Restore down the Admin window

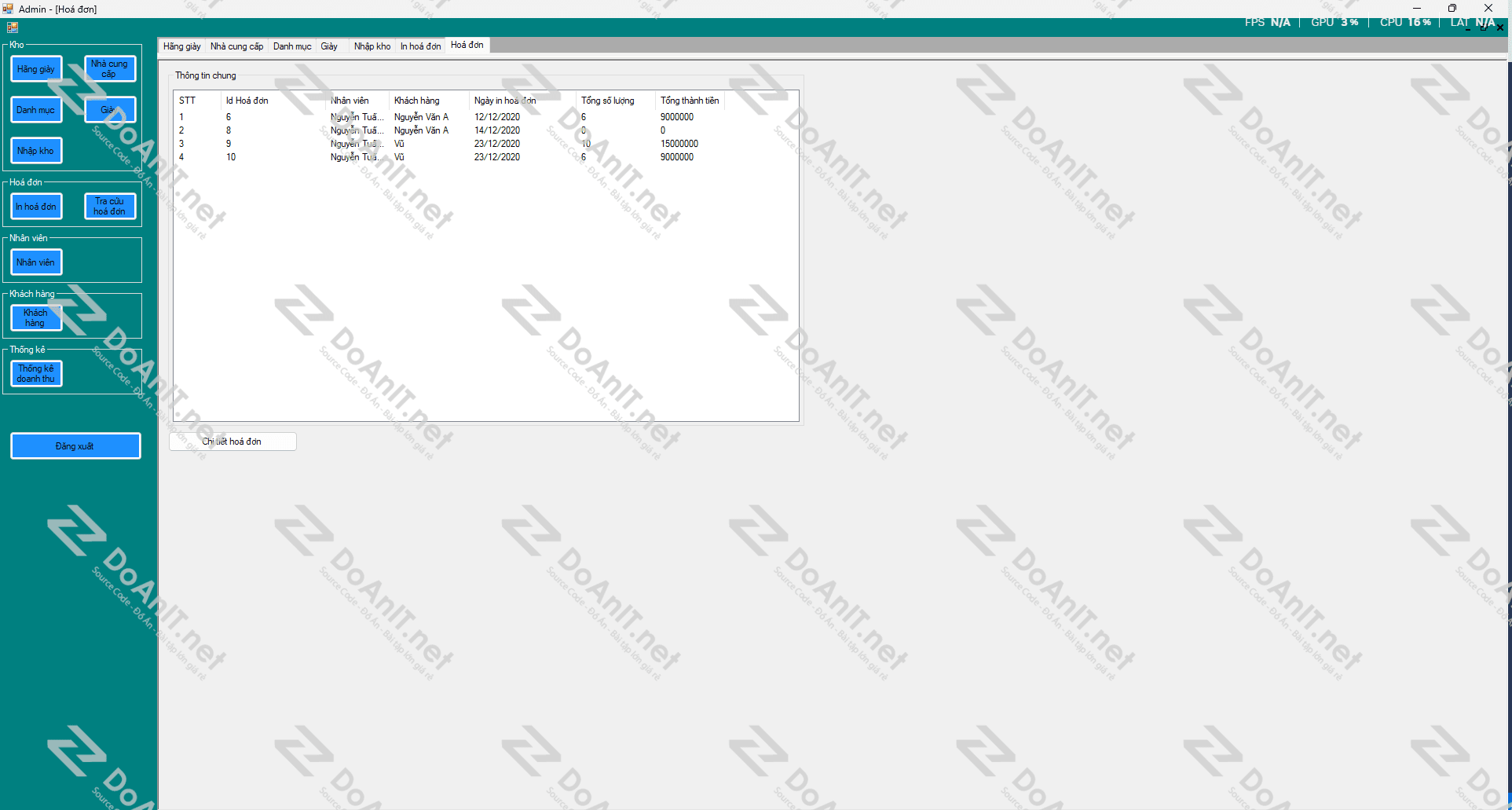pyautogui.click(x=1452, y=9)
